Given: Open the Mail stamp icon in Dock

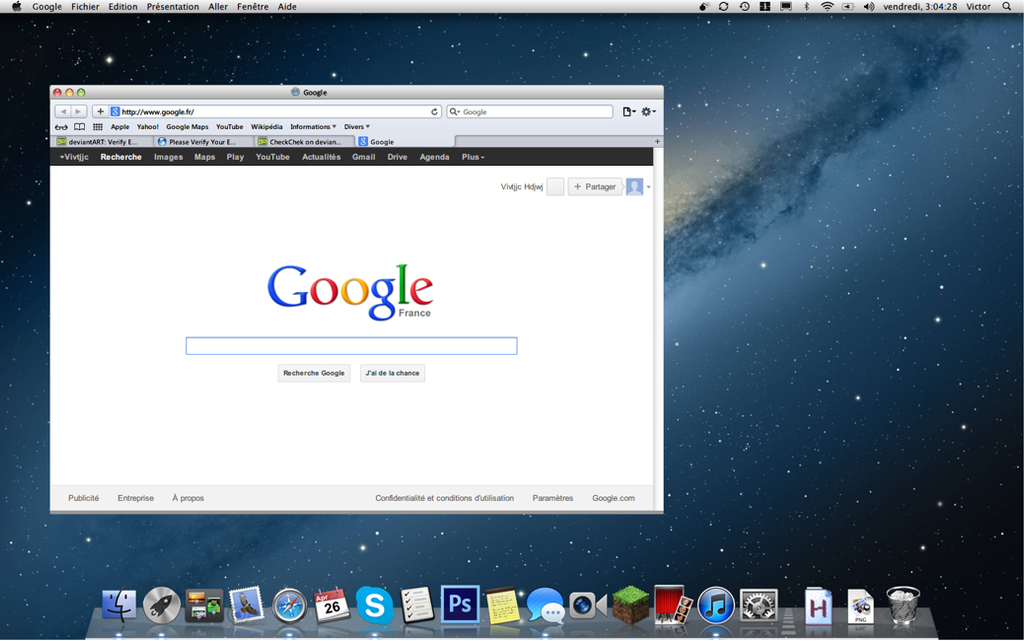Looking at the screenshot, I should [x=246, y=605].
